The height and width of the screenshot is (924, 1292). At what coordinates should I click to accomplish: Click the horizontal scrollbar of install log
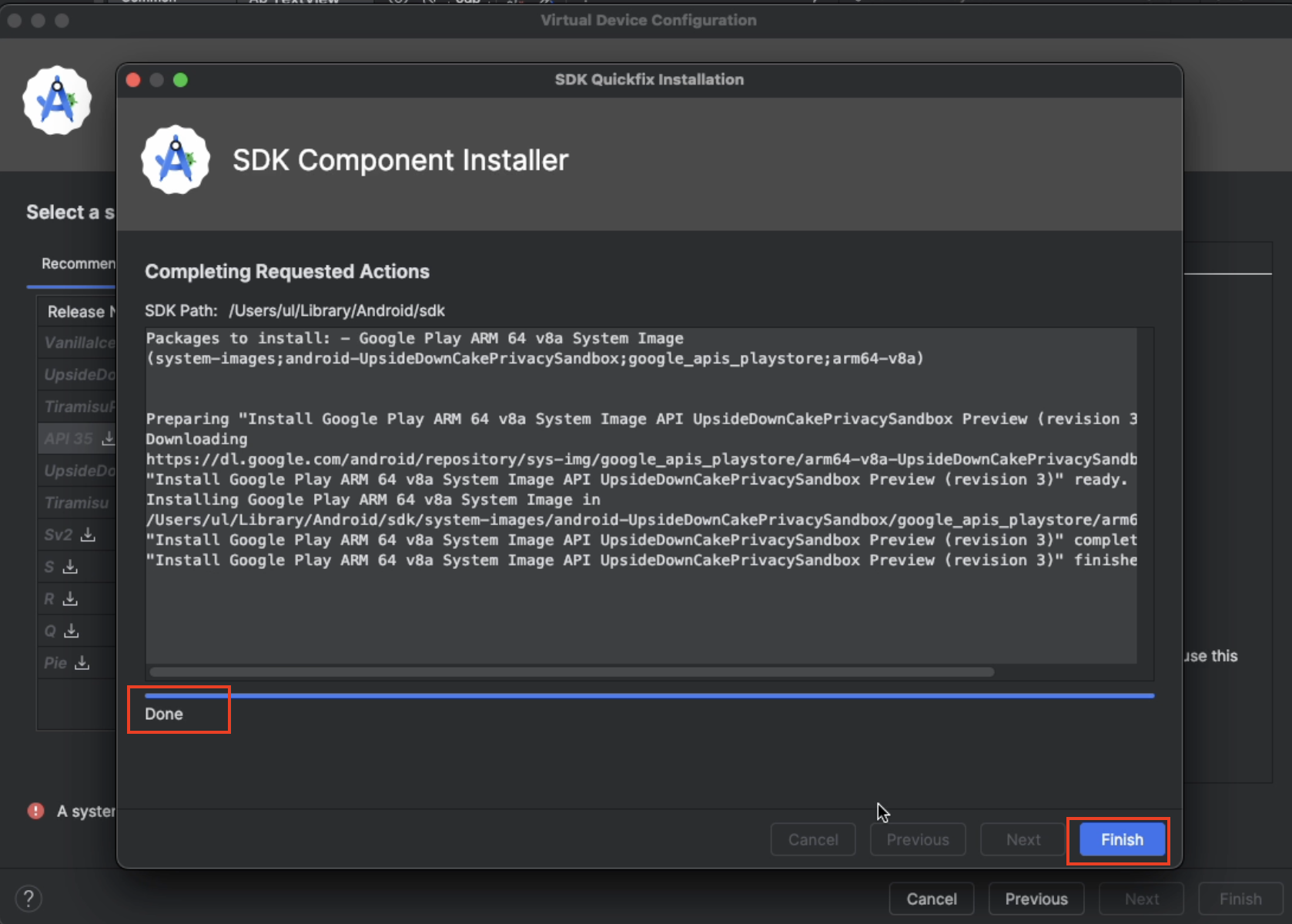click(x=572, y=672)
